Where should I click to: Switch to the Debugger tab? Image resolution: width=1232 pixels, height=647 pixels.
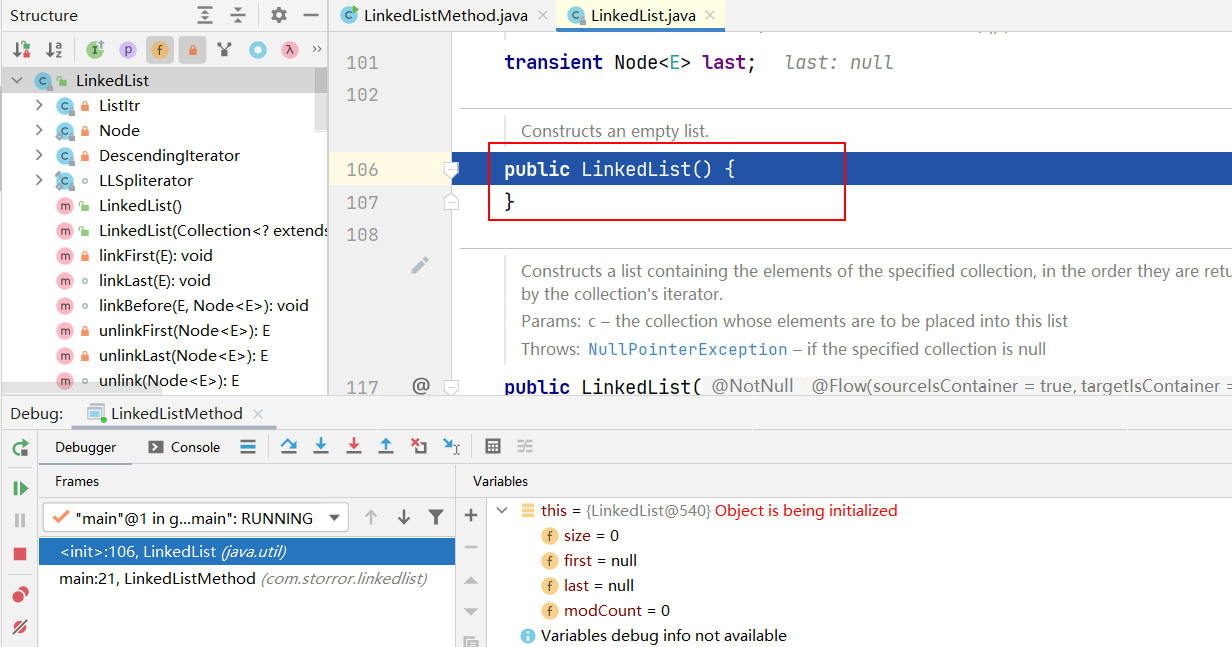85,447
